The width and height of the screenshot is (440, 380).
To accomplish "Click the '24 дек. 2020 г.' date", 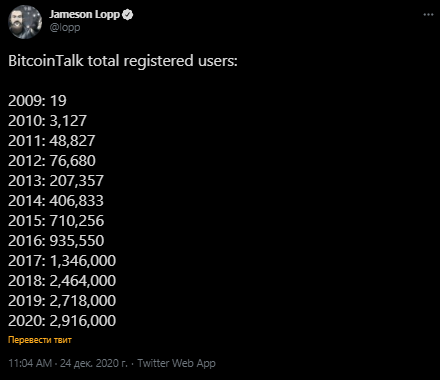I will coord(94,363).
